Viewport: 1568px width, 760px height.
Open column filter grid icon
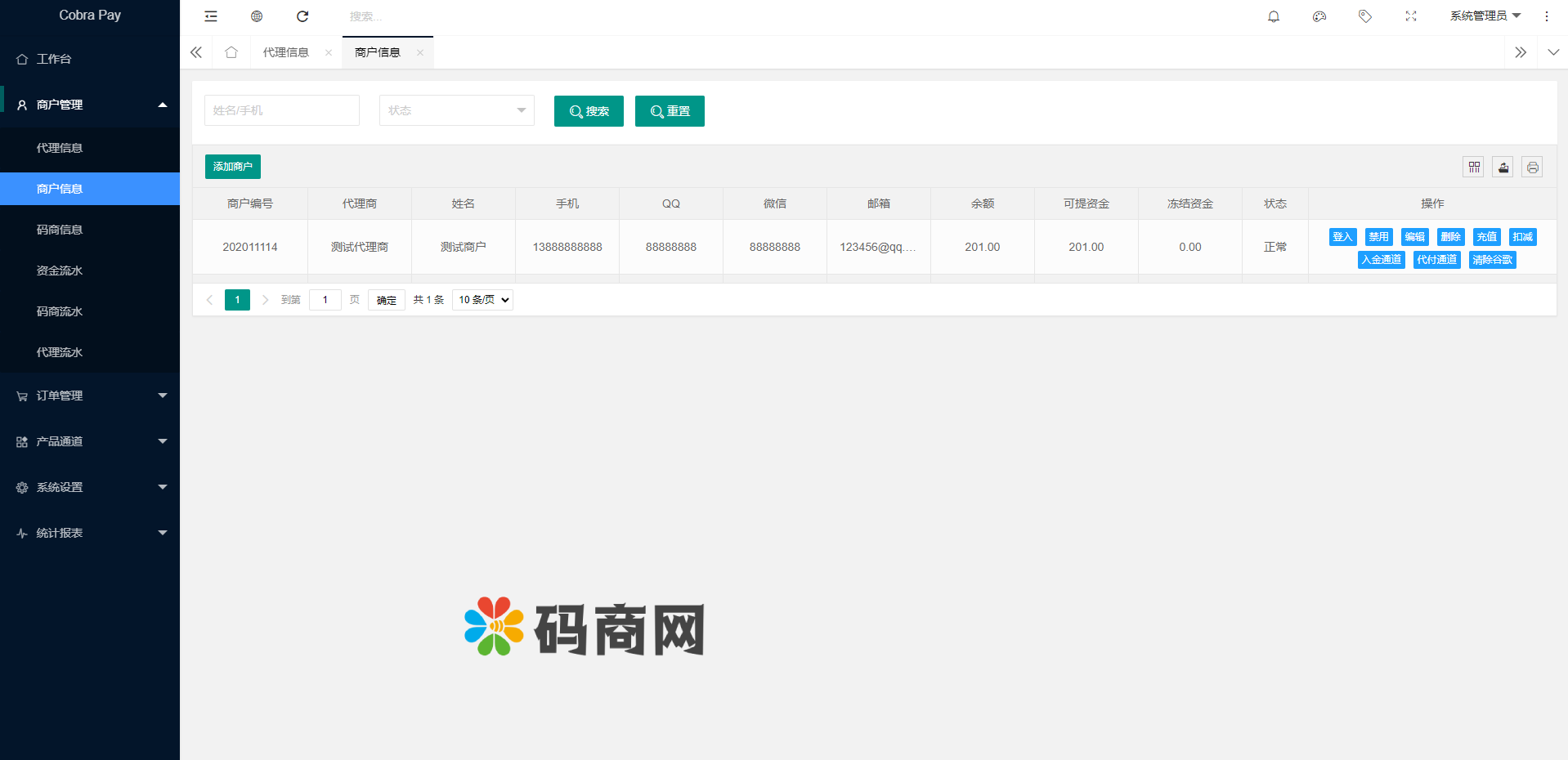pyautogui.click(x=1473, y=168)
